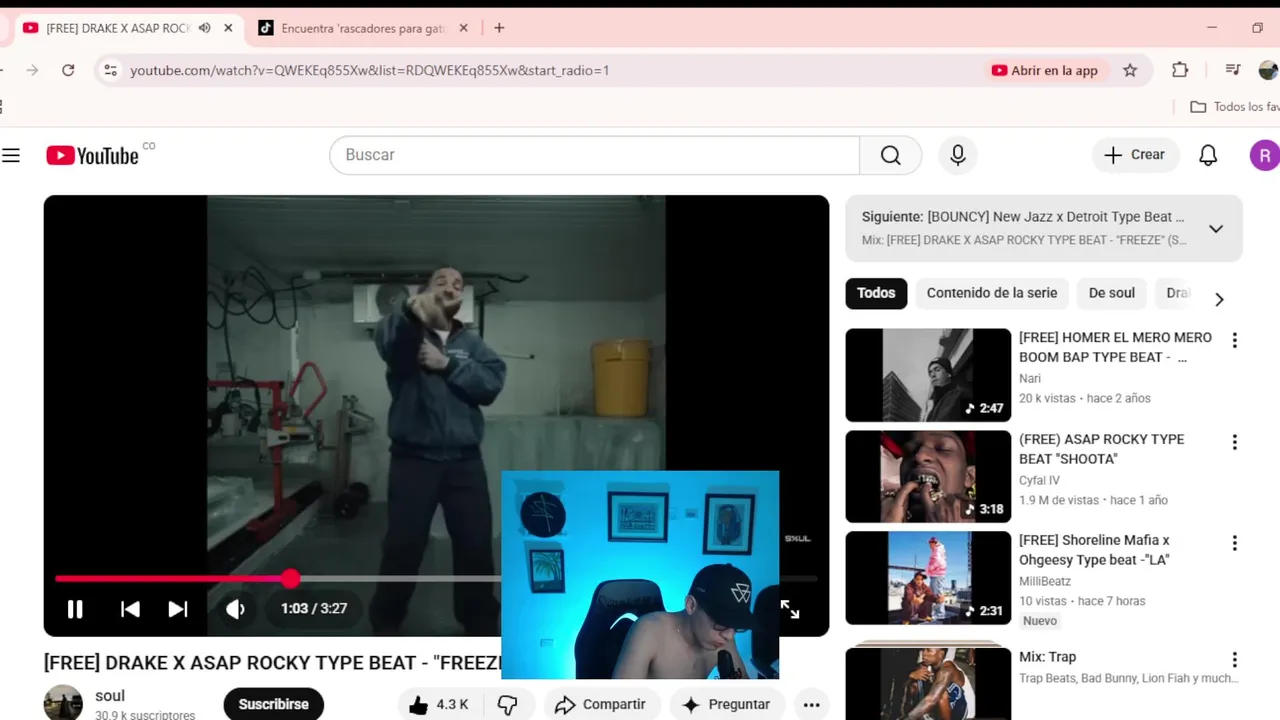Click channel name MilliBeatz
Image resolution: width=1280 pixels, height=720 pixels.
click(1045, 581)
